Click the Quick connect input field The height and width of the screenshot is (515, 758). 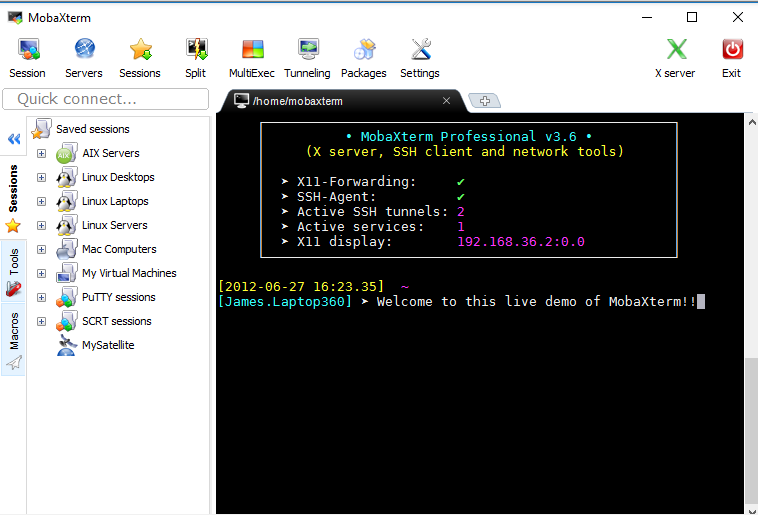click(105, 99)
